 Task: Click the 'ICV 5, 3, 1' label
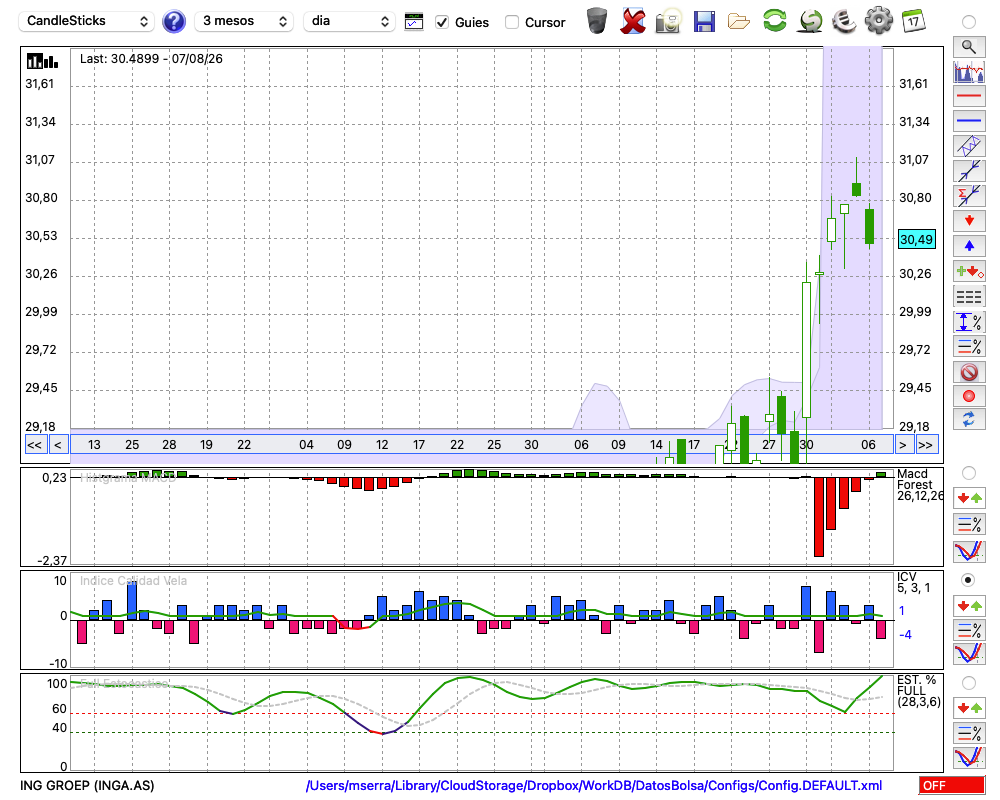pos(913,582)
